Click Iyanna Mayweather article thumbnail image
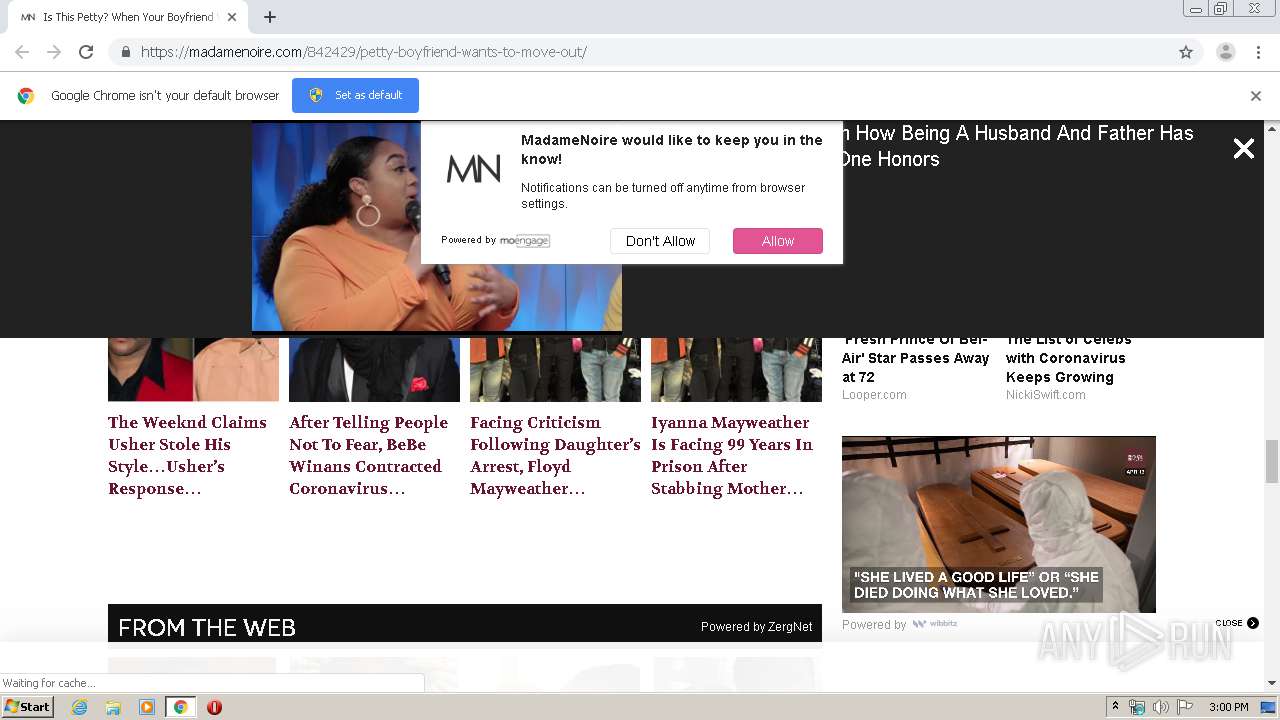This screenshot has width=1280, height=720. [736, 369]
